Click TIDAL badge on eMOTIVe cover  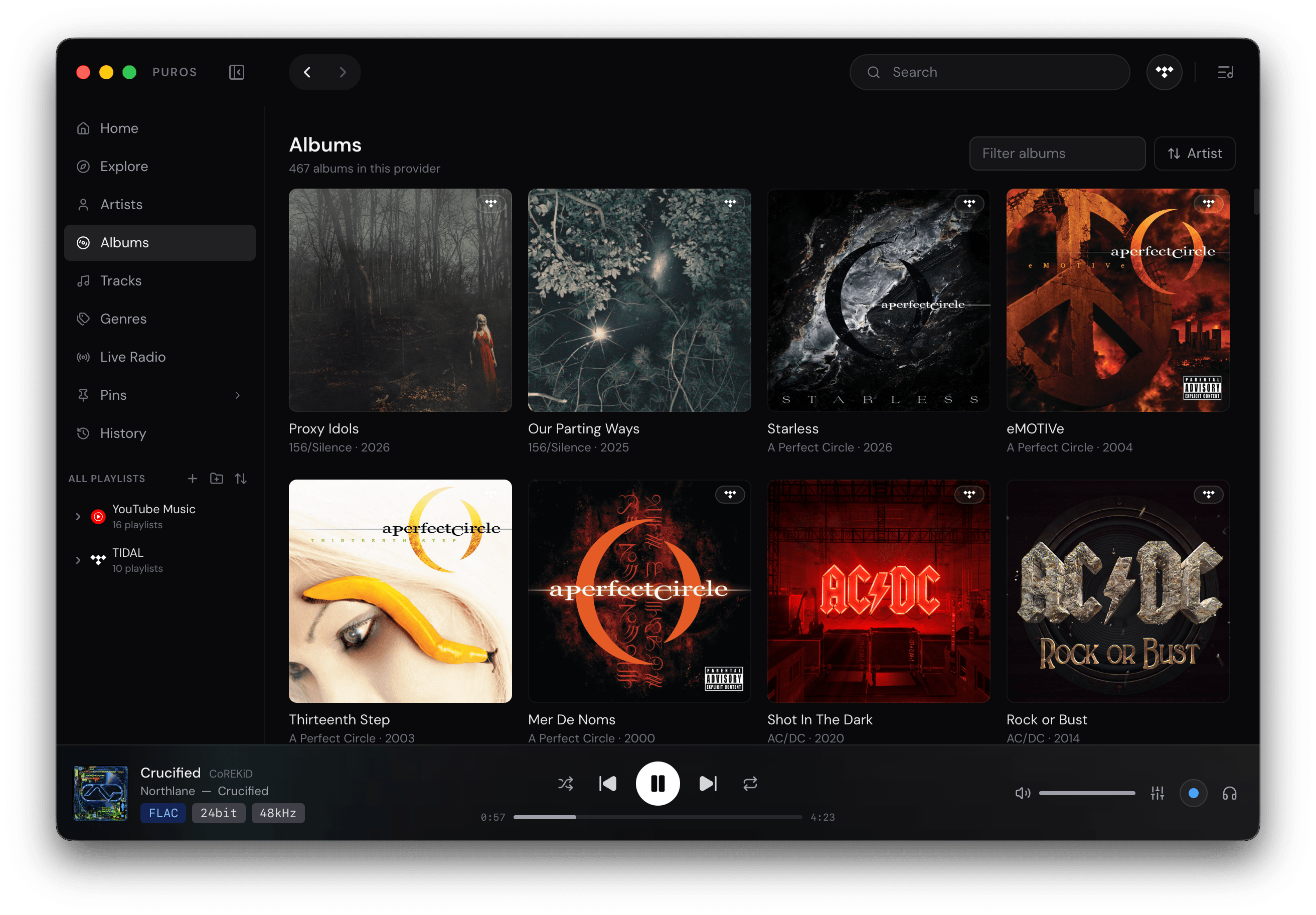[x=1208, y=204]
